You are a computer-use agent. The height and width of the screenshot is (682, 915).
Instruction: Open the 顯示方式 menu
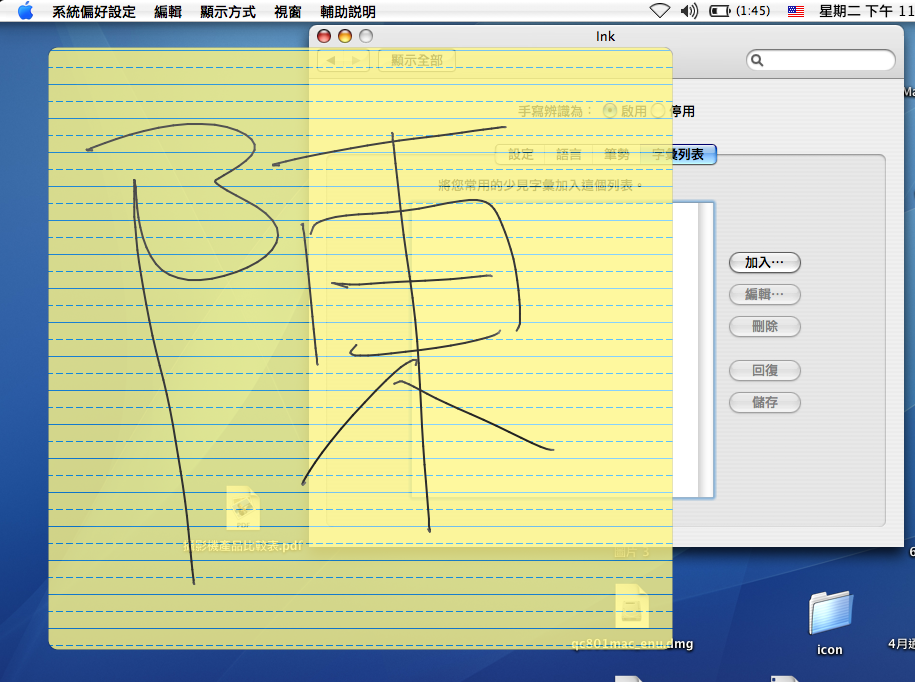coord(228,12)
